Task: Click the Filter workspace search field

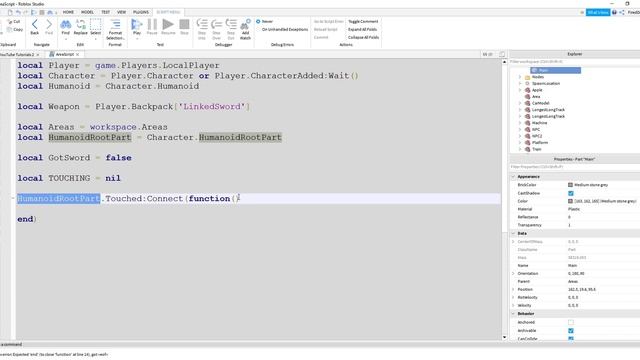Action: (x=575, y=62)
